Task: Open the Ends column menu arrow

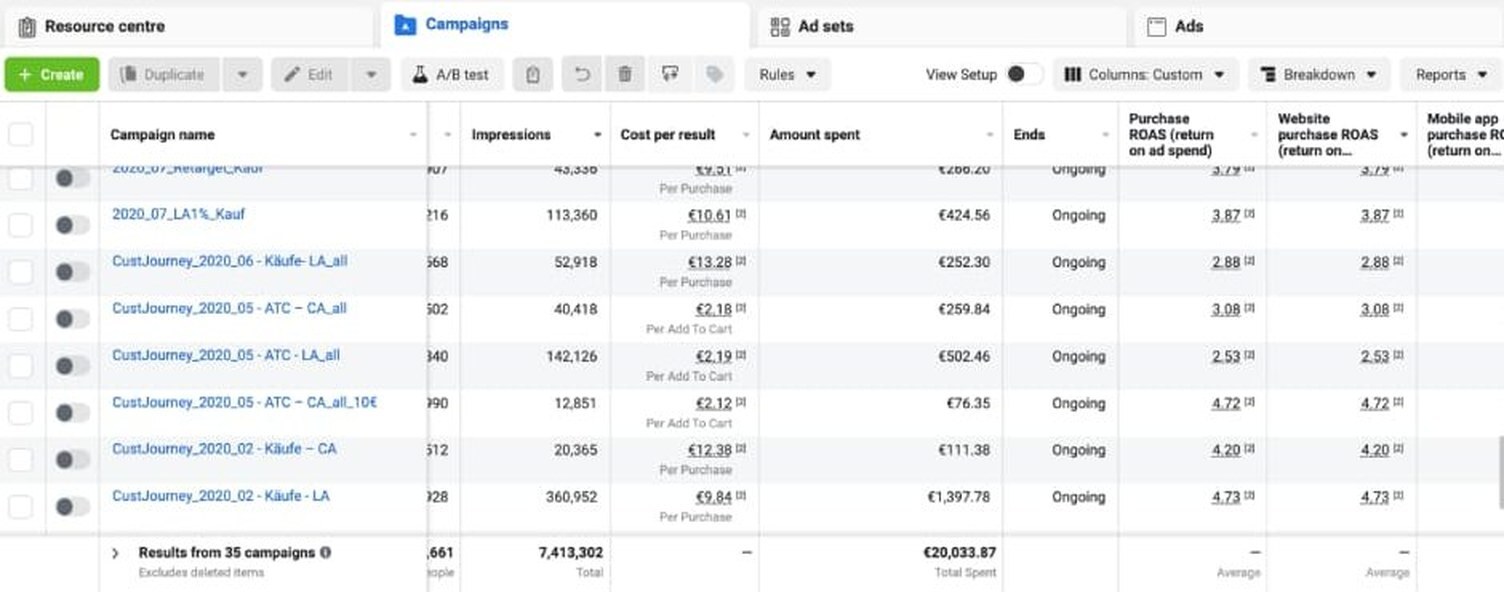Action: [1105, 135]
